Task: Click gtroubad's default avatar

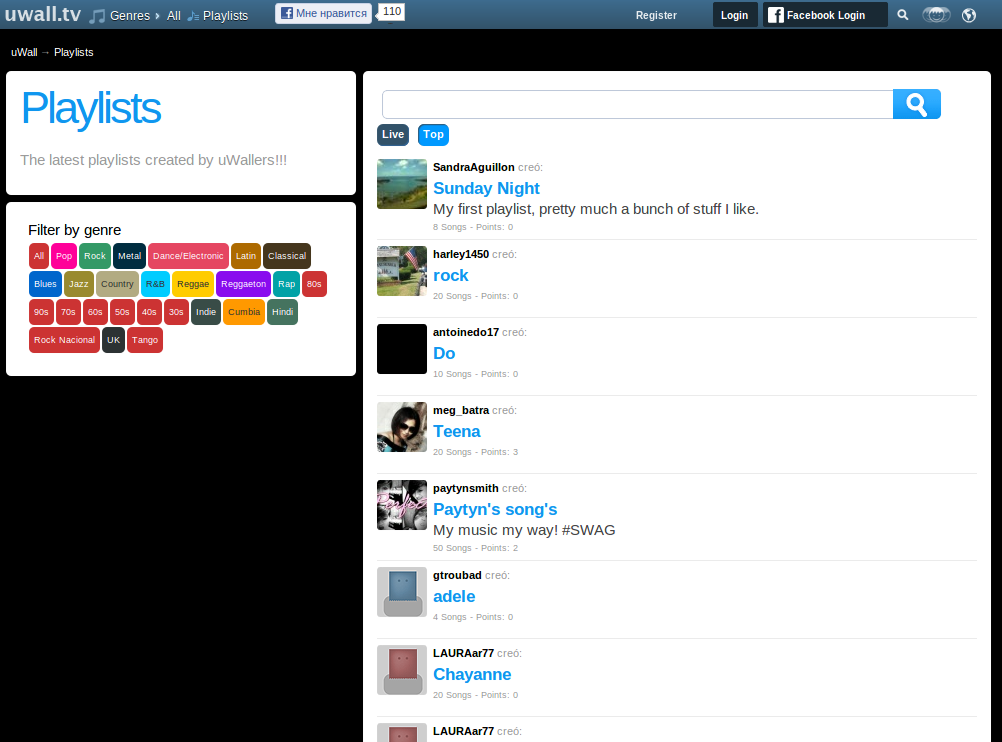Action: [x=402, y=592]
